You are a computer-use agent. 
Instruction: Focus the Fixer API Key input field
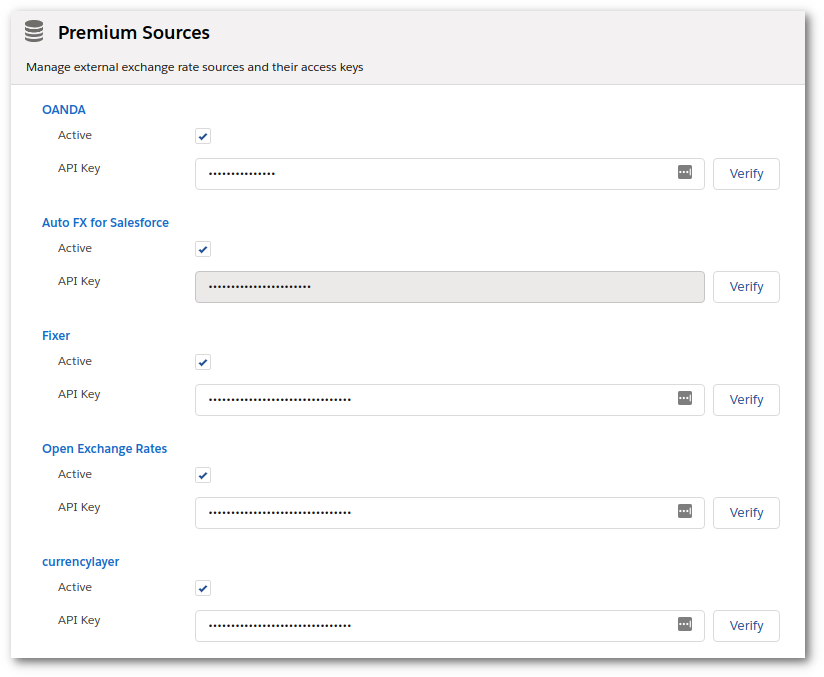(x=449, y=400)
